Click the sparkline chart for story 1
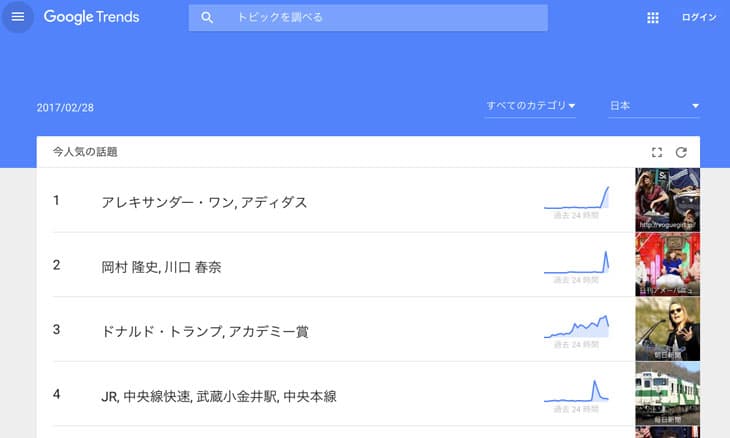Viewport: 730px width, 438px height. 576,197
